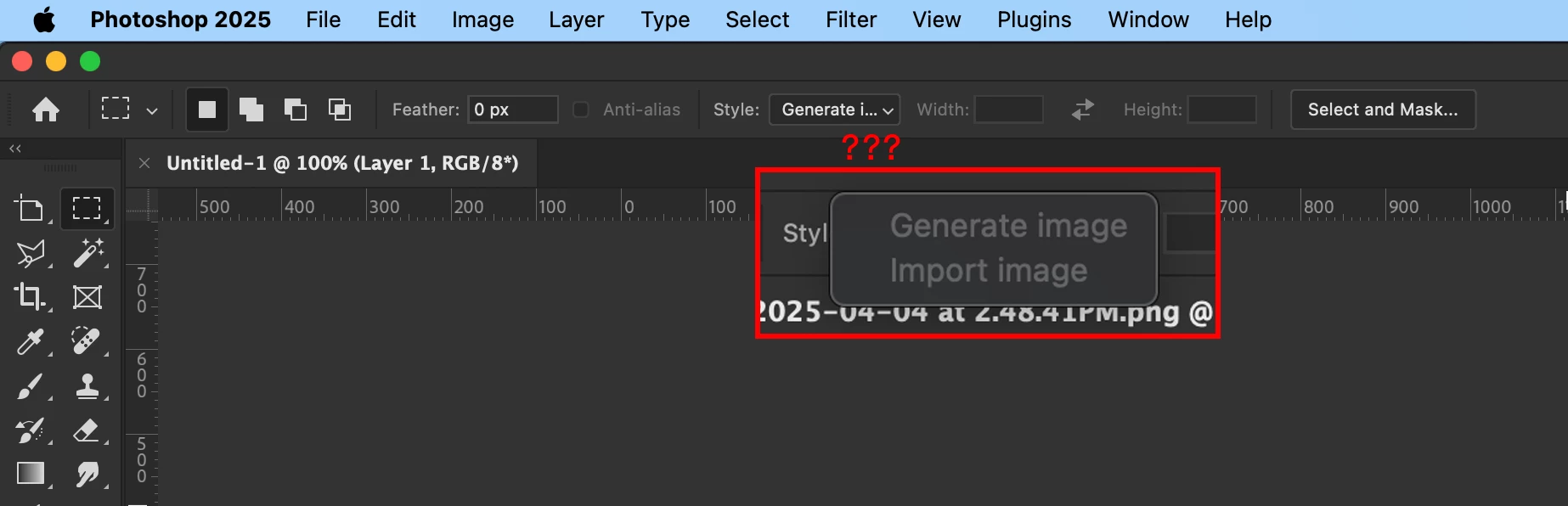Screen dimensions: 1568x506
Task: Select the Gradient tool
Action: click(x=31, y=474)
